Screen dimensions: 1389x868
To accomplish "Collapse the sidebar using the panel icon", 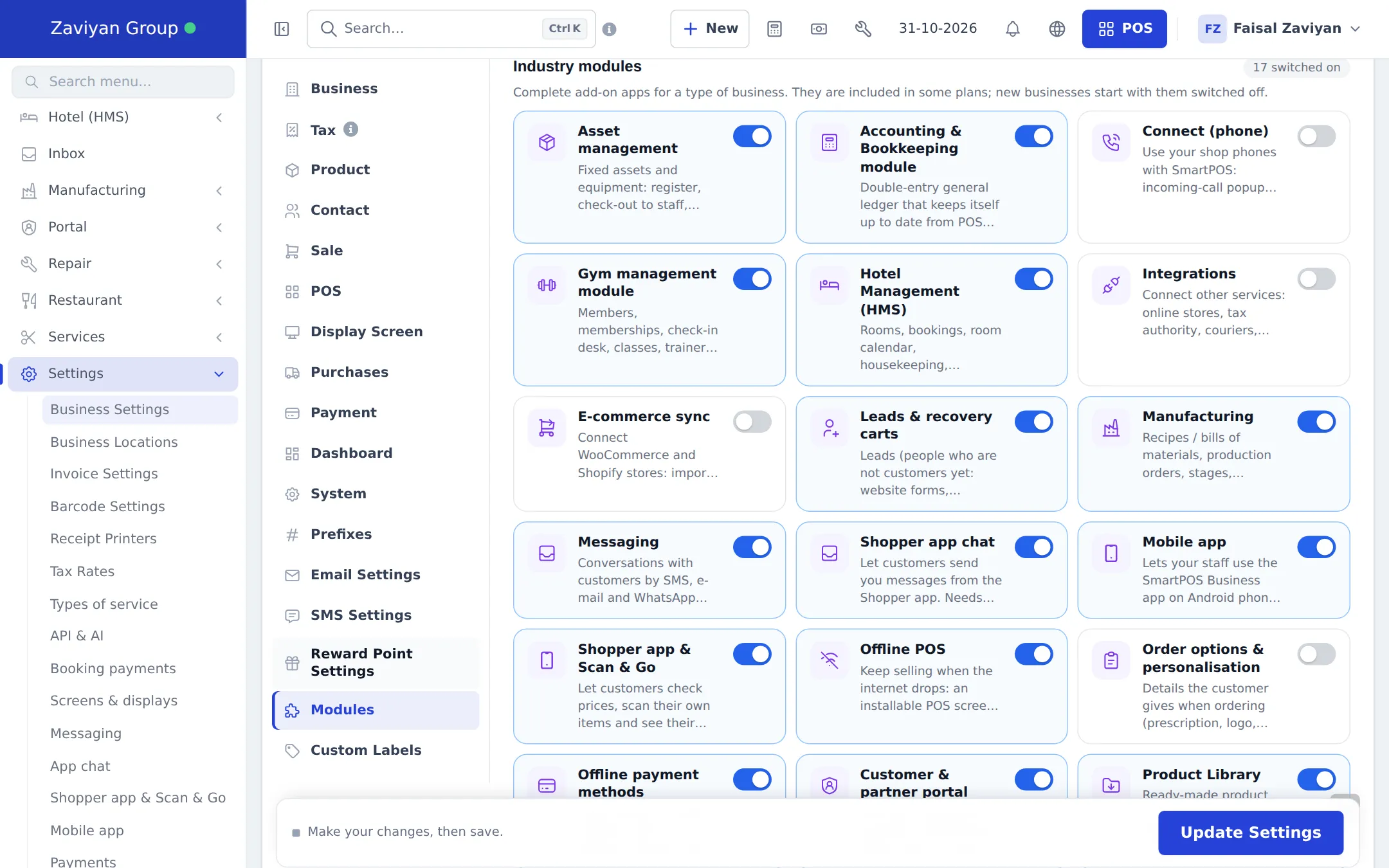I will (282, 29).
